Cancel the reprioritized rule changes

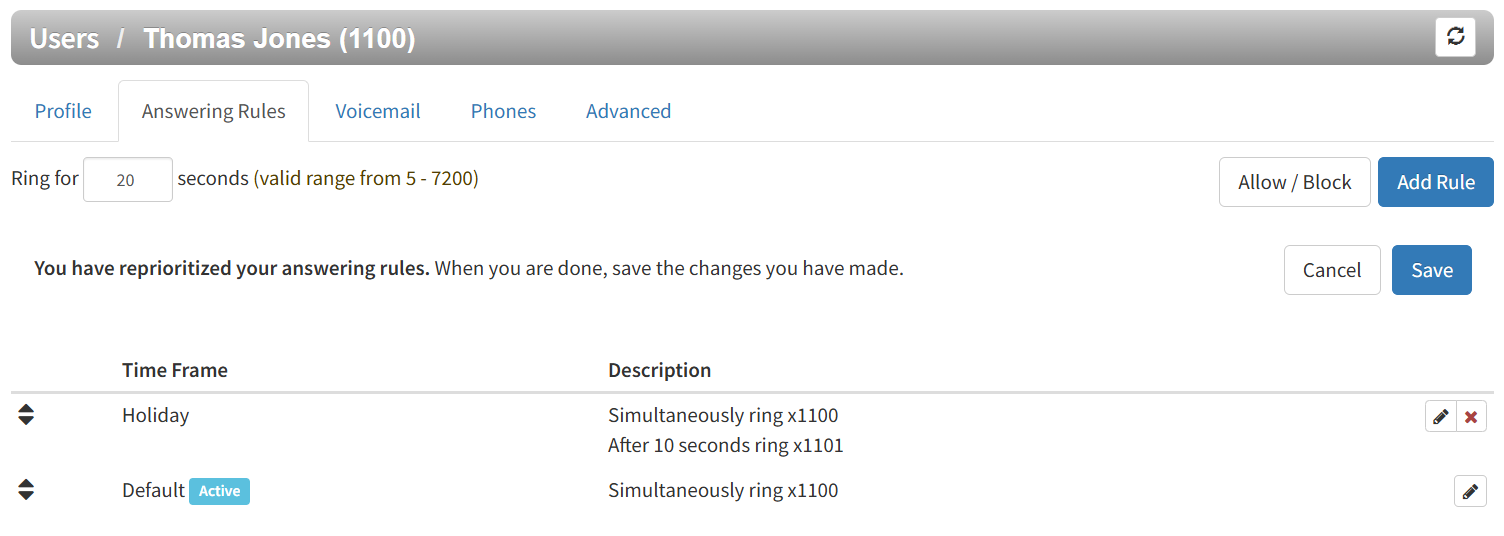click(x=1331, y=270)
